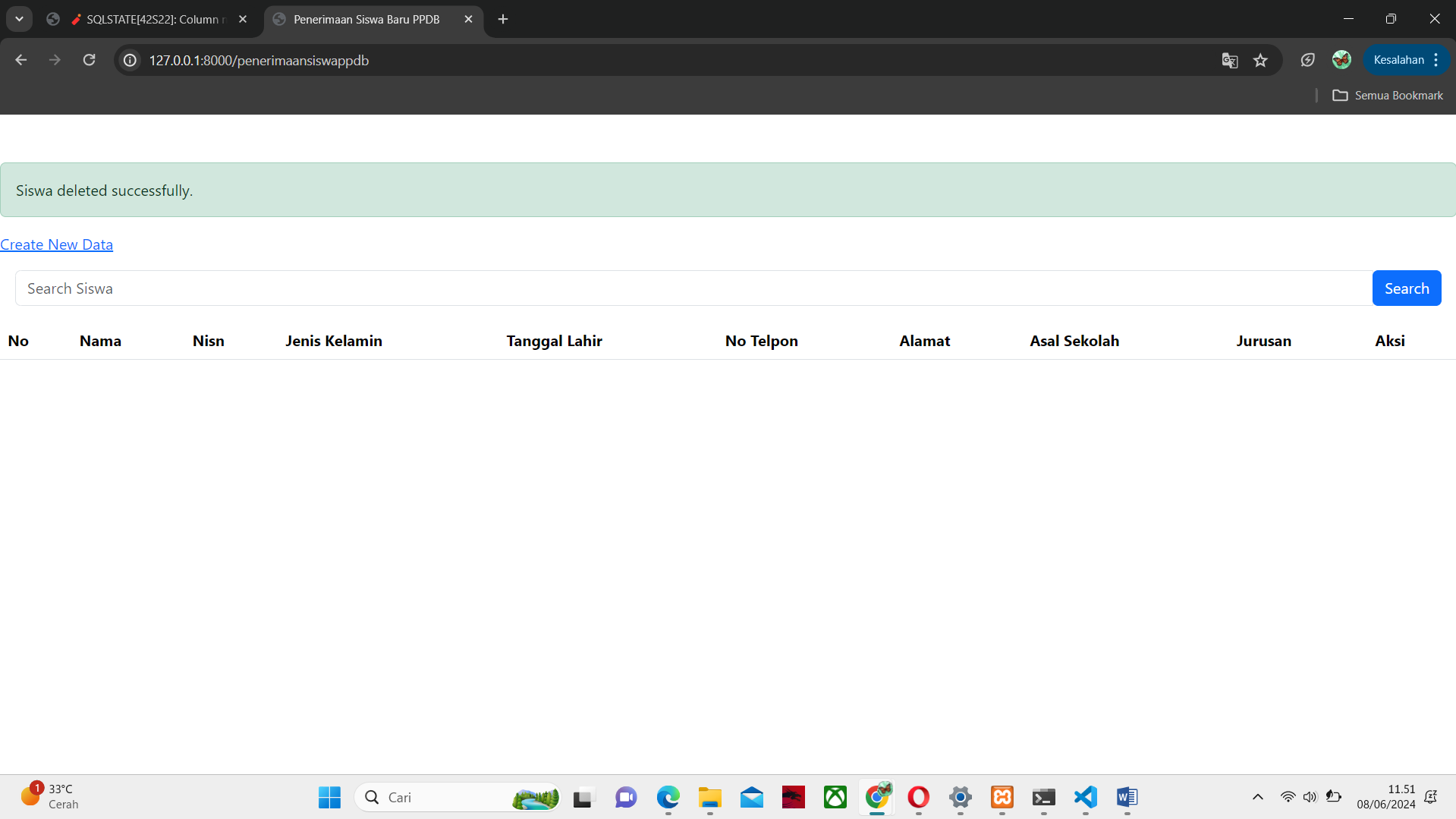Image resolution: width=1456 pixels, height=819 pixels.
Task: Expand hidden system tray icons chevron
Action: pyautogui.click(x=1257, y=797)
